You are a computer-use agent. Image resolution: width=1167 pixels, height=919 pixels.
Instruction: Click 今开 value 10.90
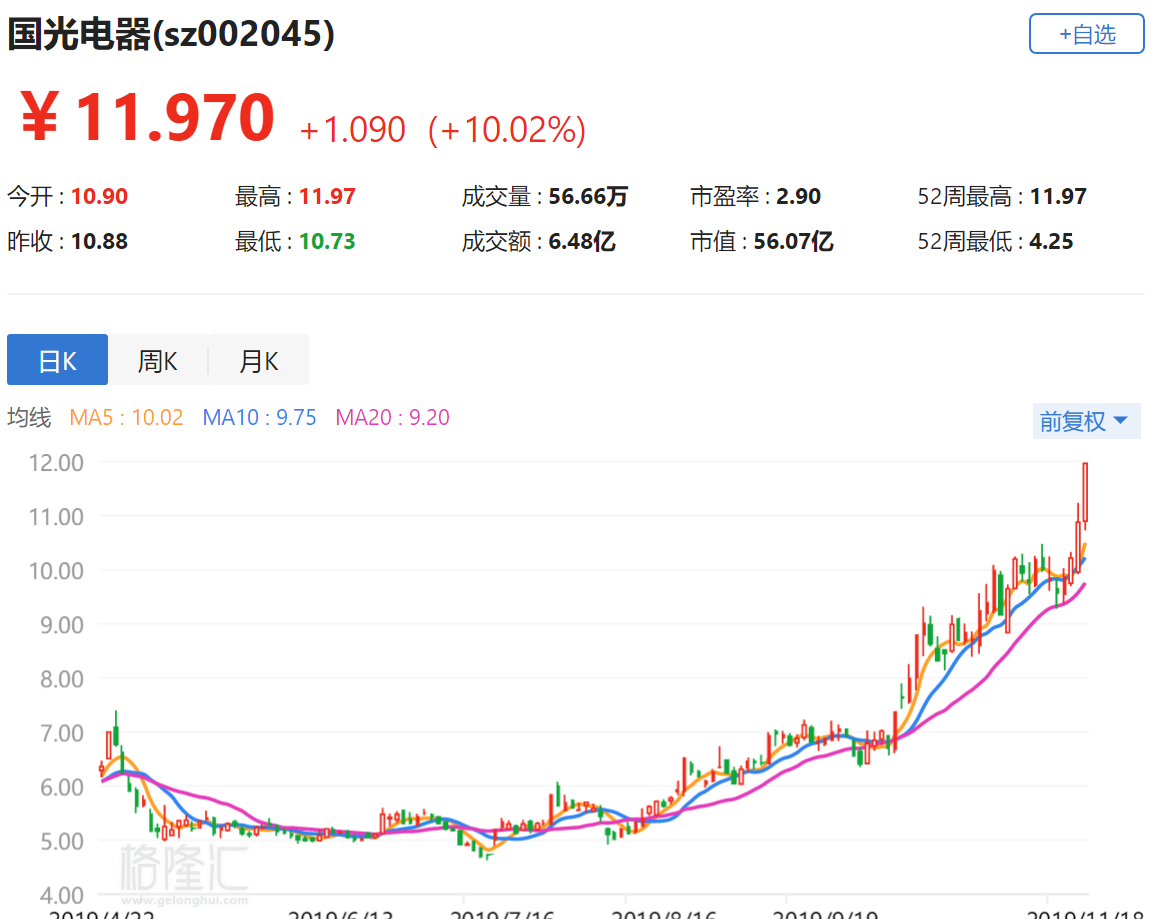pyautogui.click(x=99, y=196)
